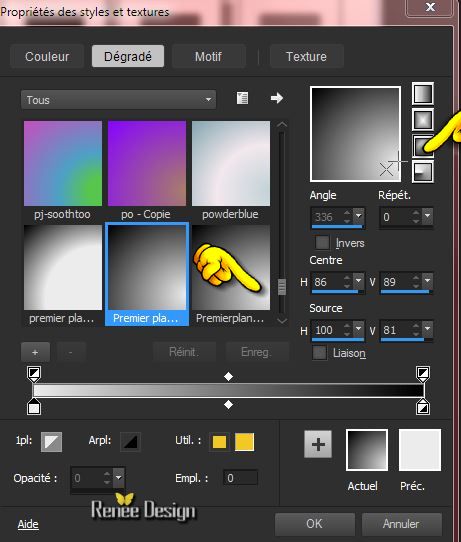Click the right arrow icon beside Tous
The height and width of the screenshot is (542, 461).
(x=276, y=98)
